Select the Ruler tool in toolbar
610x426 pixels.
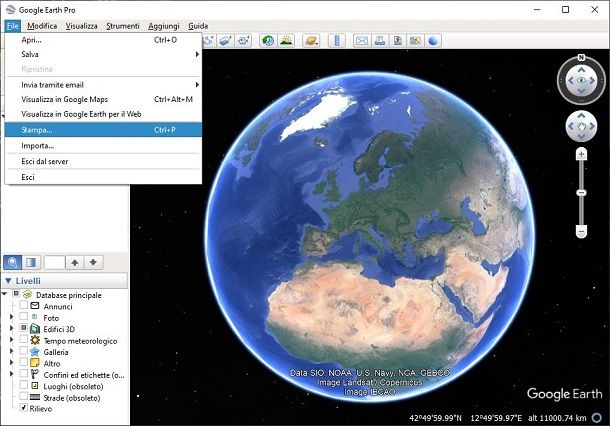pyautogui.click(x=337, y=41)
